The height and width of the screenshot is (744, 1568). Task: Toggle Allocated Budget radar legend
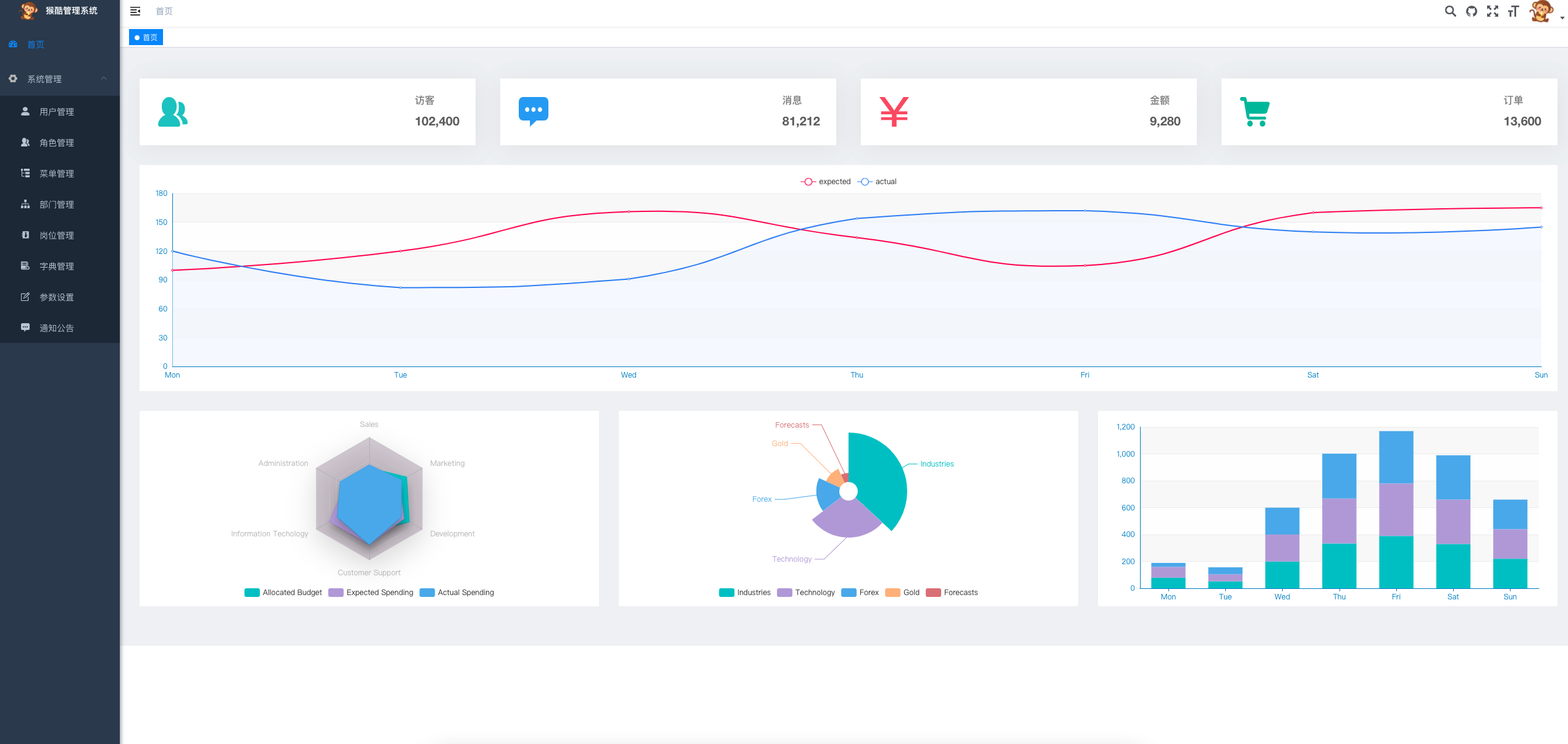(283, 593)
